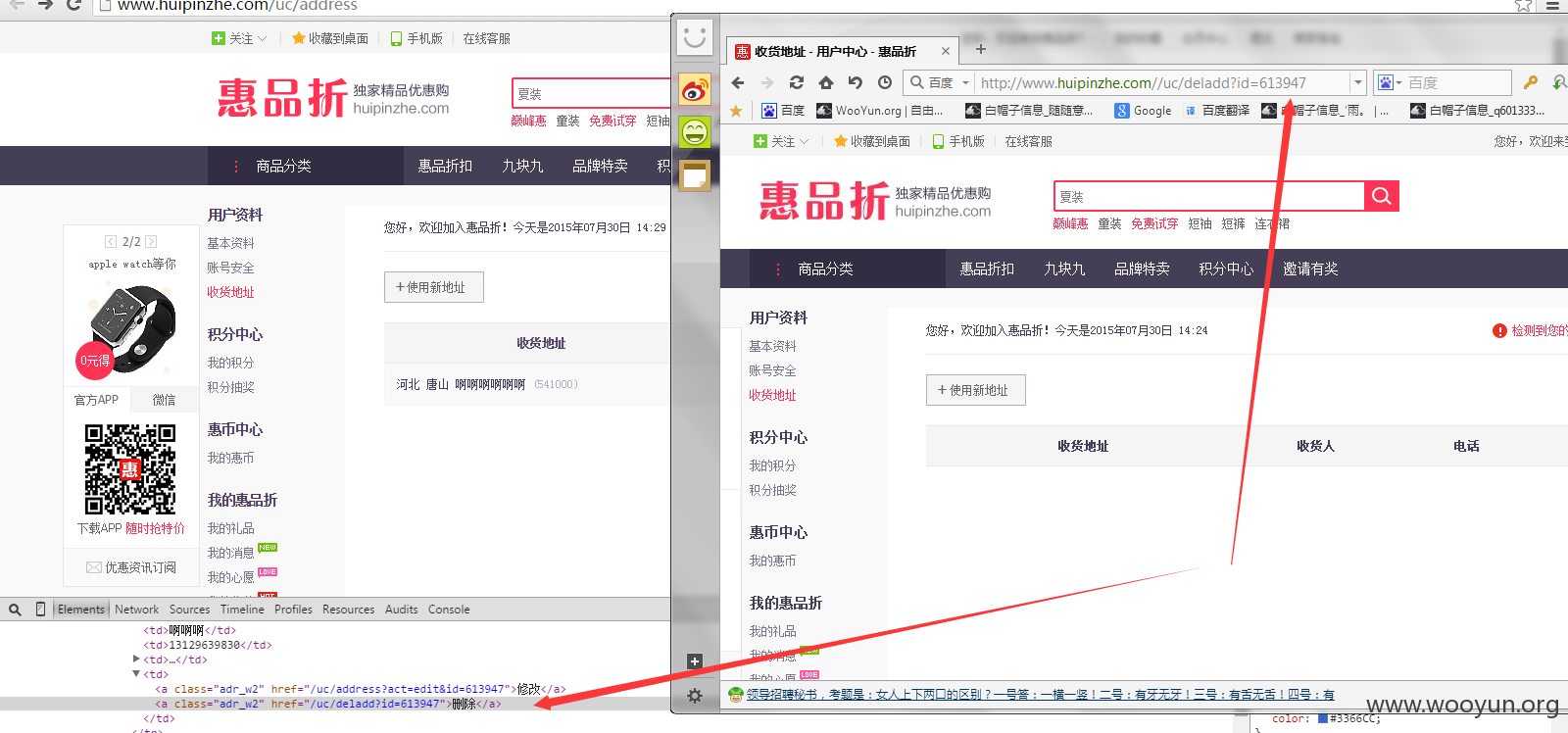
Task: Undo closed tab in front browser toolbar
Action: click(x=856, y=82)
